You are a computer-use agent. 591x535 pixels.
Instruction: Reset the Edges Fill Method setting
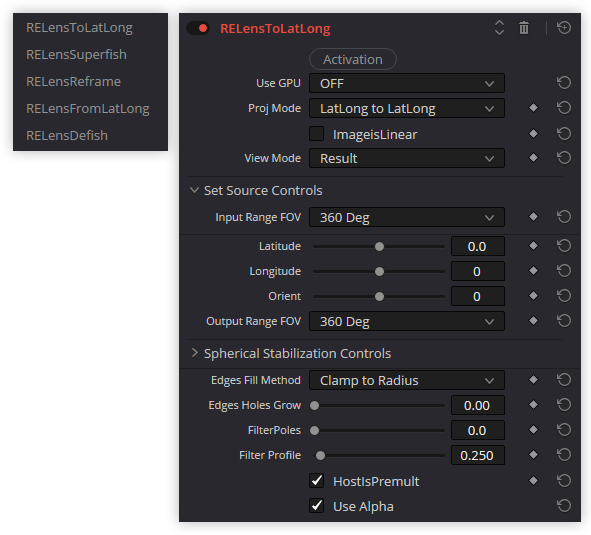(x=564, y=380)
